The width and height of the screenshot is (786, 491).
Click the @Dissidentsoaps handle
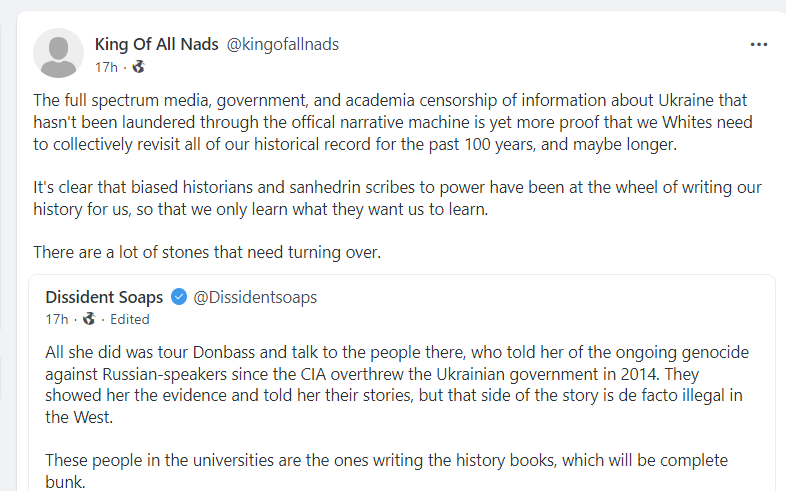[x=254, y=297]
